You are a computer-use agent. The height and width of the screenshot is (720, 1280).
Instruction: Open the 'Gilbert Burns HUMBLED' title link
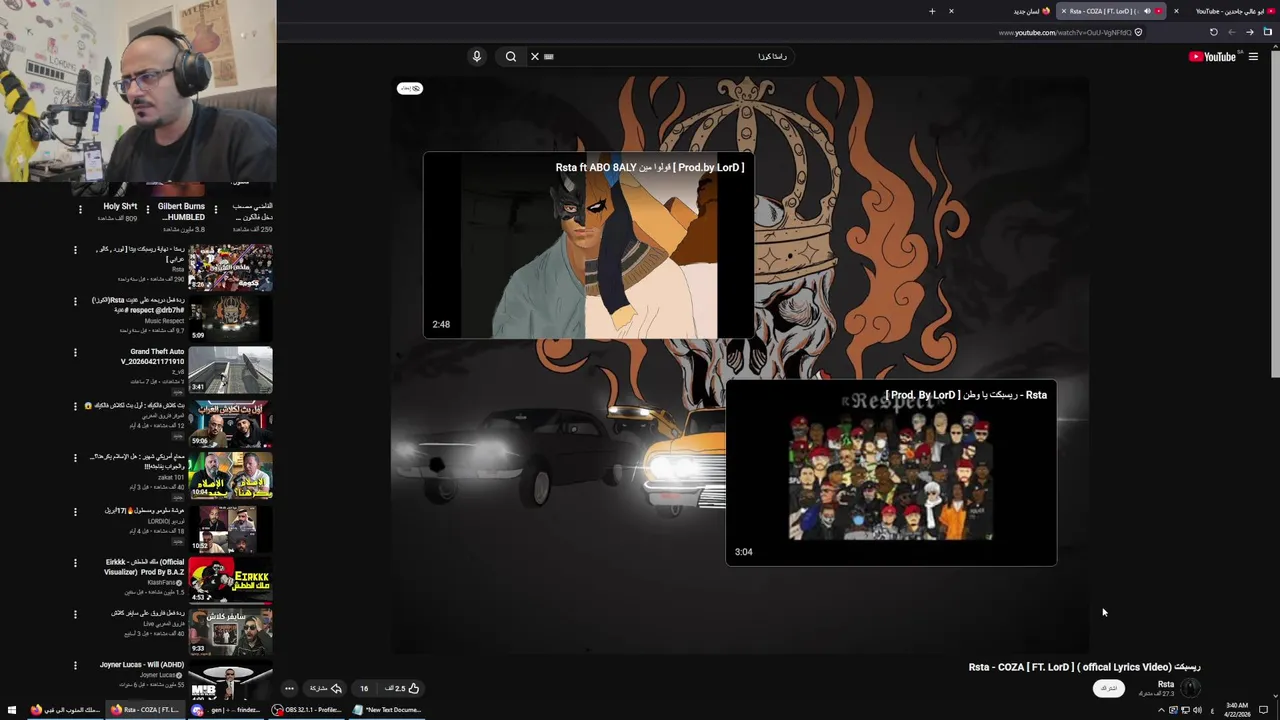click(x=181, y=212)
